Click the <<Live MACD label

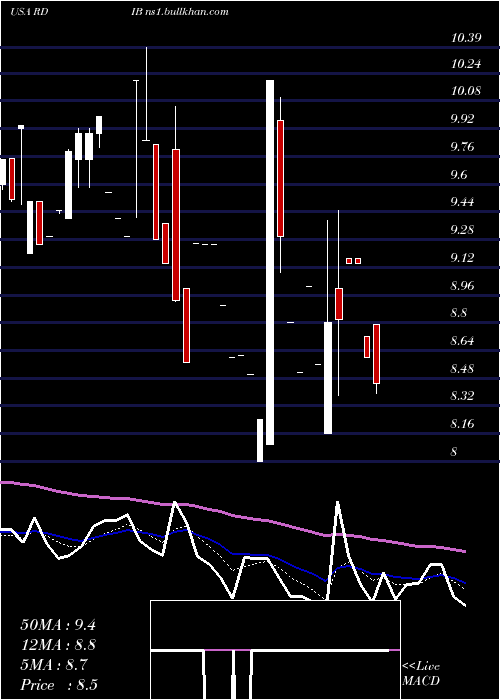421,674
